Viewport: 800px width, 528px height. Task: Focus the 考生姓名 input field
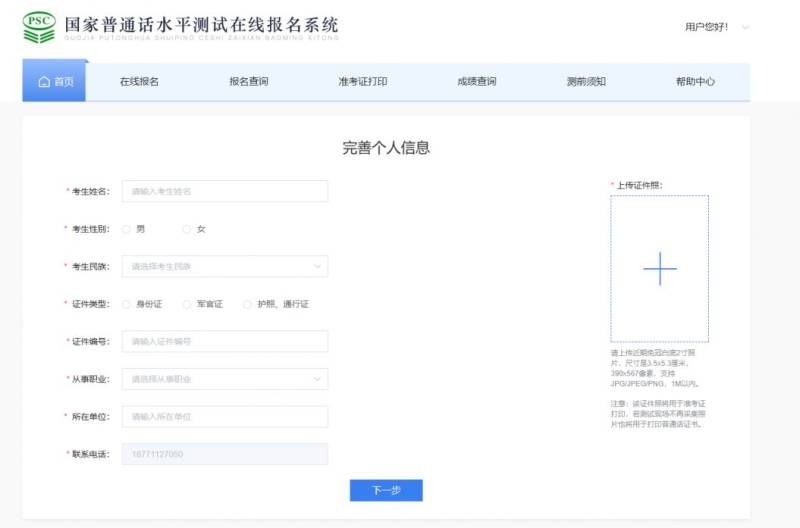tap(224, 191)
